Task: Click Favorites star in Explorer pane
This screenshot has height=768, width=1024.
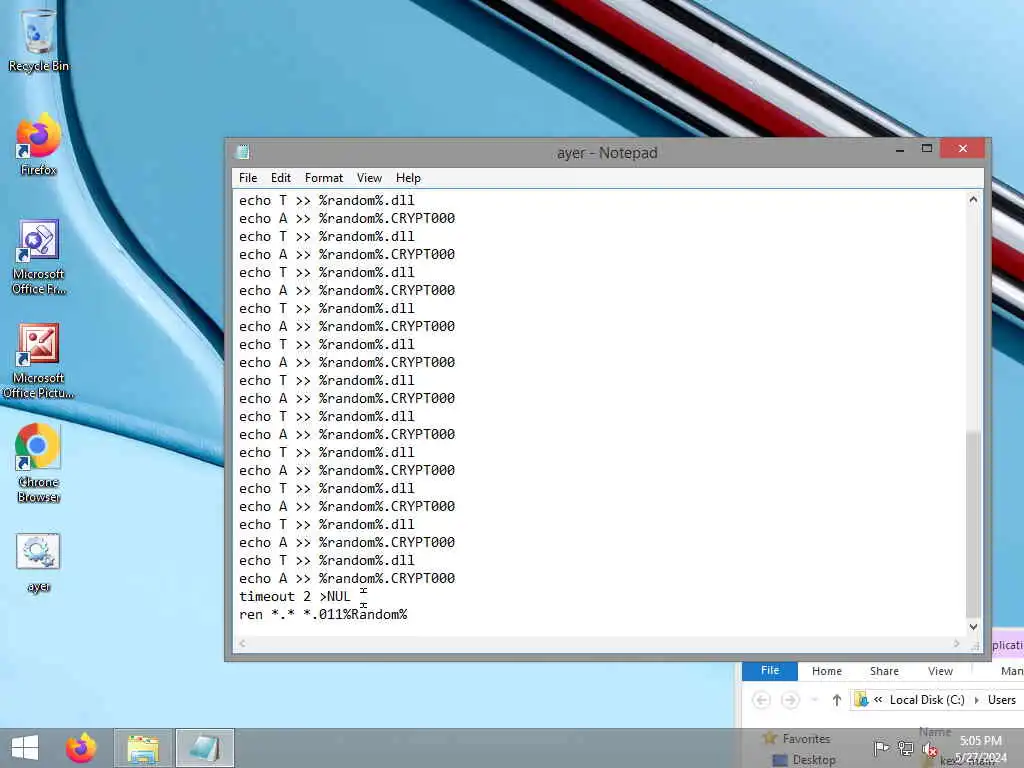Action: pos(770,738)
